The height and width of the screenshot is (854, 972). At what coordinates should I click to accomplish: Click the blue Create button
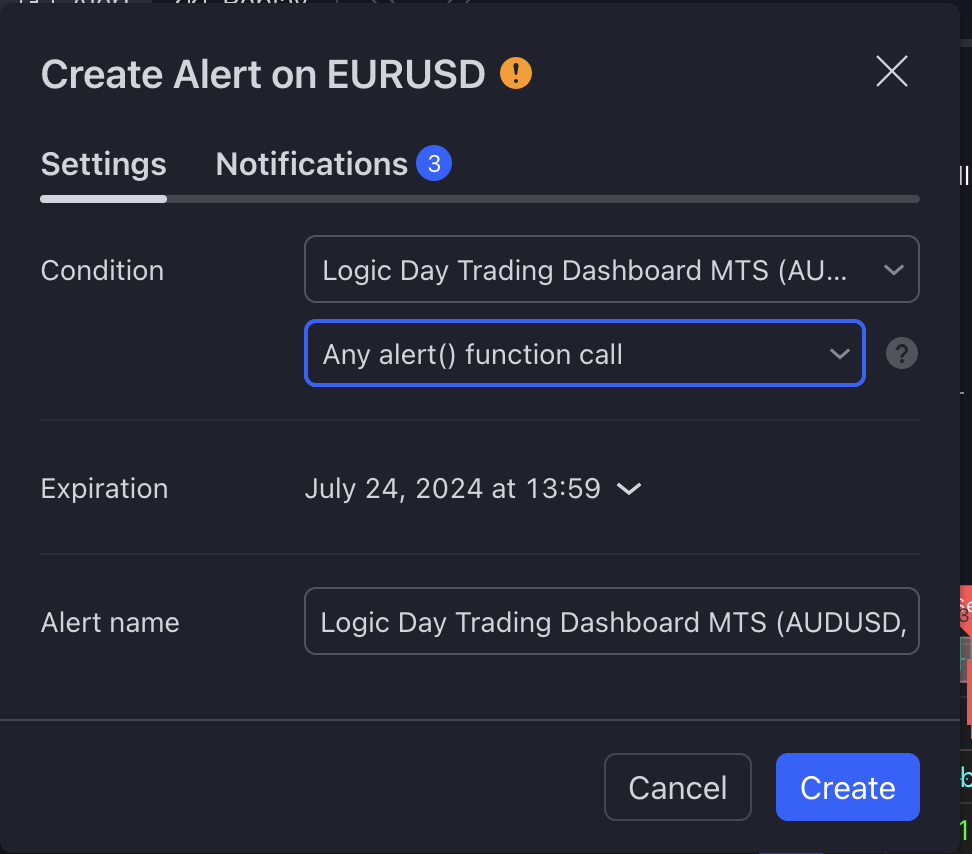[x=847, y=787]
